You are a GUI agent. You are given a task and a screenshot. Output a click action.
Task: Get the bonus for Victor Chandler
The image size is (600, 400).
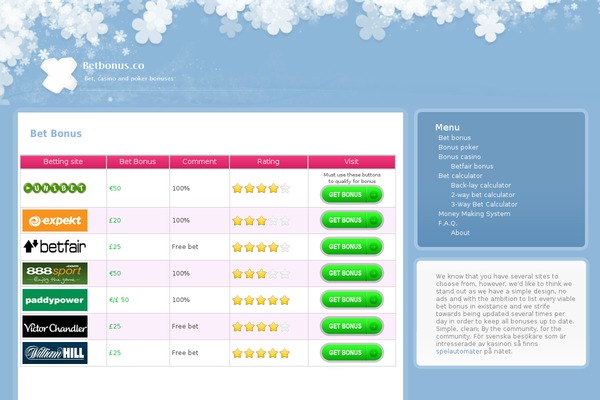pyautogui.click(x=352, y=326)
